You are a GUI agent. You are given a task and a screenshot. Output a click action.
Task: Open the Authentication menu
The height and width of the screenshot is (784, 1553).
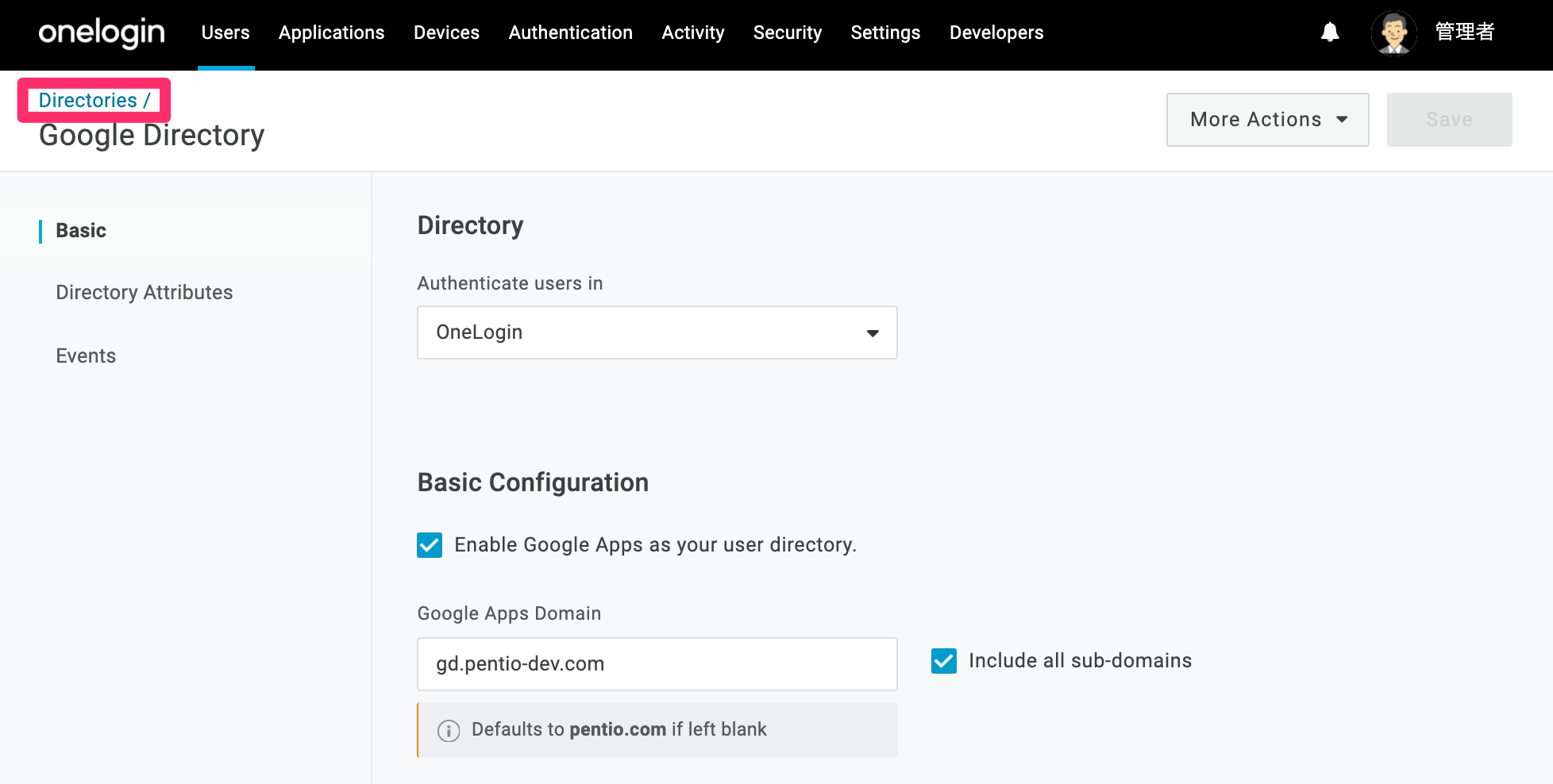click(571, 33)
